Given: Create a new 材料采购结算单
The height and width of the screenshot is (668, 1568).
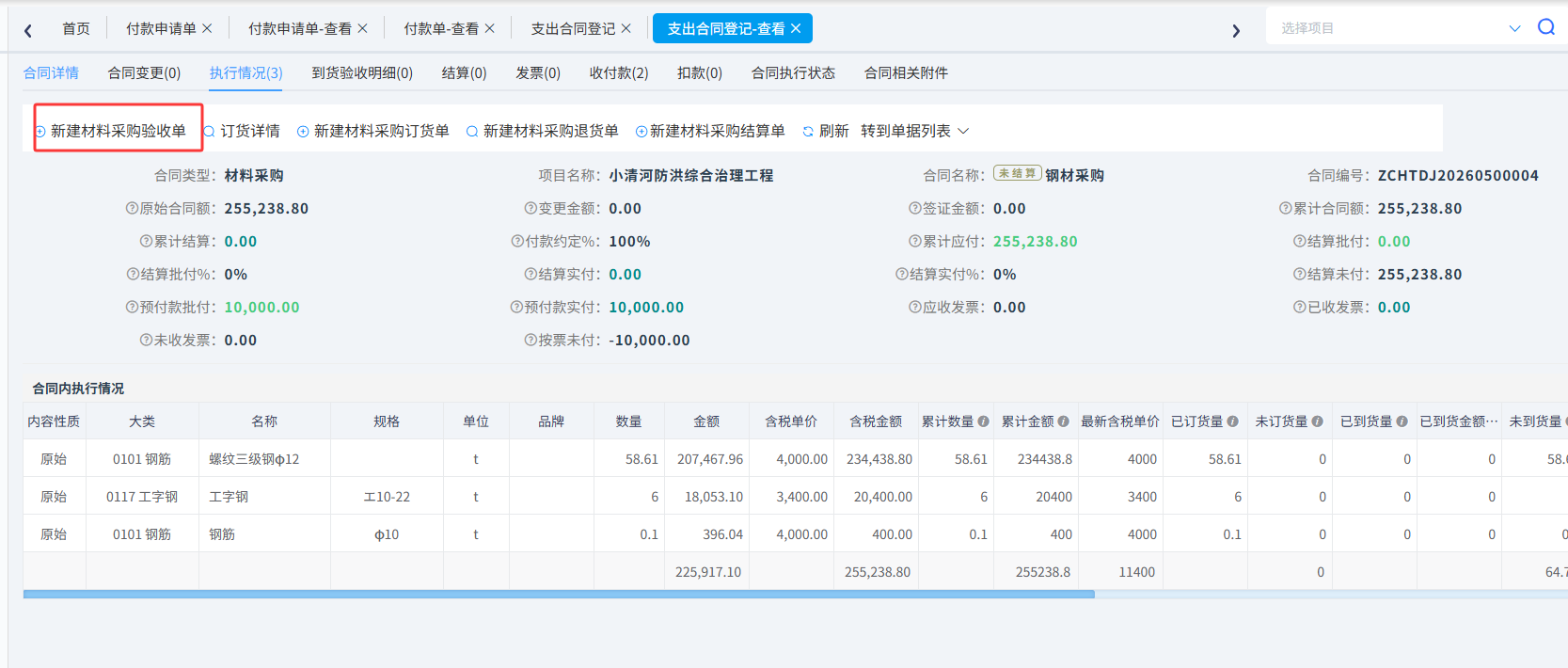Looking at the screenshot, I should pos(710,131).
